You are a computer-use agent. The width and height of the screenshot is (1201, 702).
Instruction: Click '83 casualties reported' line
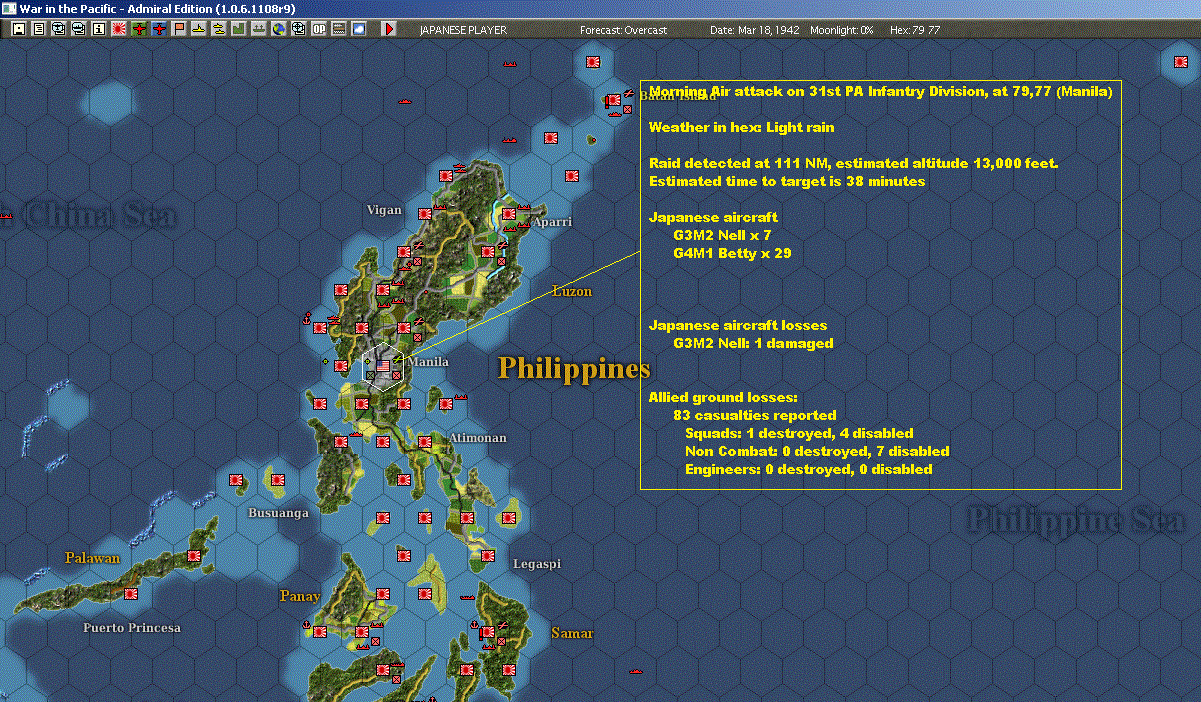click(755, 415)
